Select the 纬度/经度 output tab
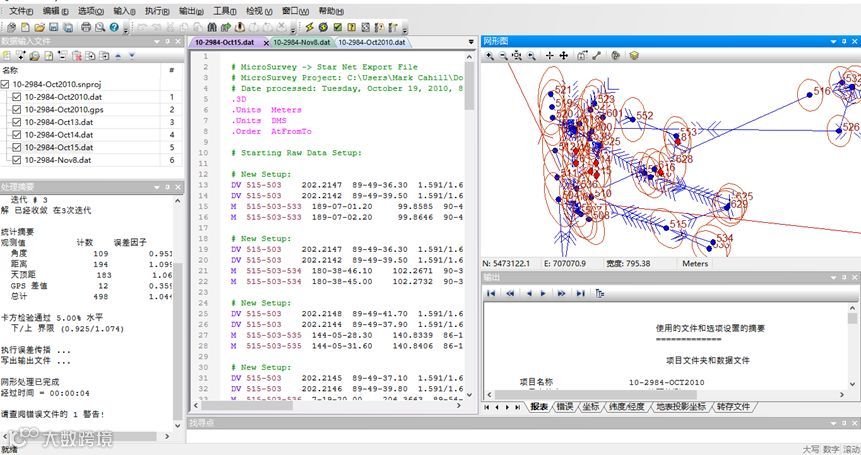The height and width of the screenshot is (455, 861). 628,407
